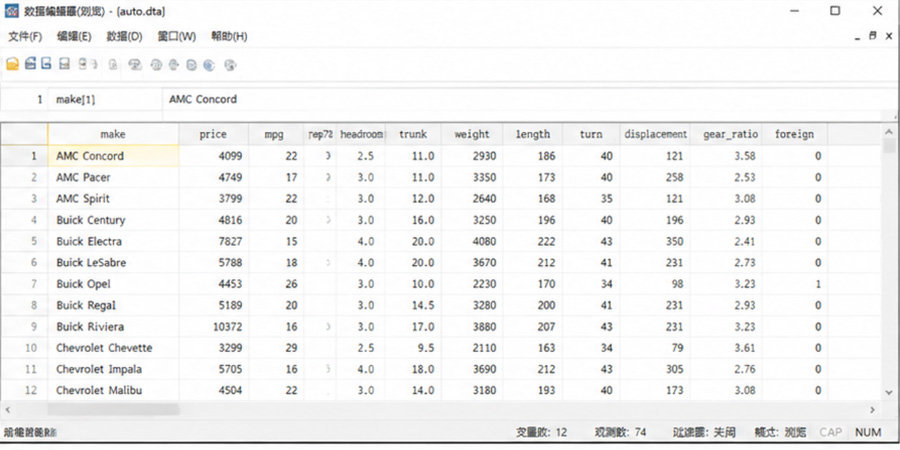Click the vertical scrollbar up arrow
This screenshot has height=450, width=900.
click(x=889, y=133)
